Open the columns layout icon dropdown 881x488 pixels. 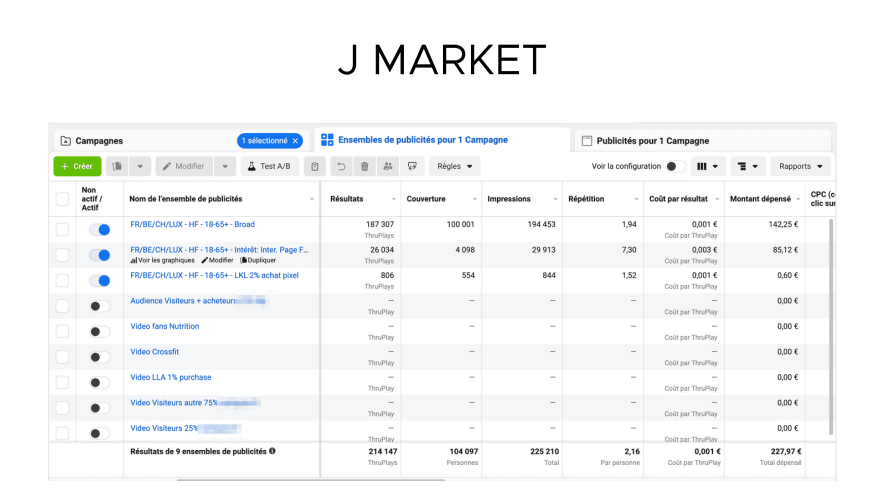click(x=707, y=166)
